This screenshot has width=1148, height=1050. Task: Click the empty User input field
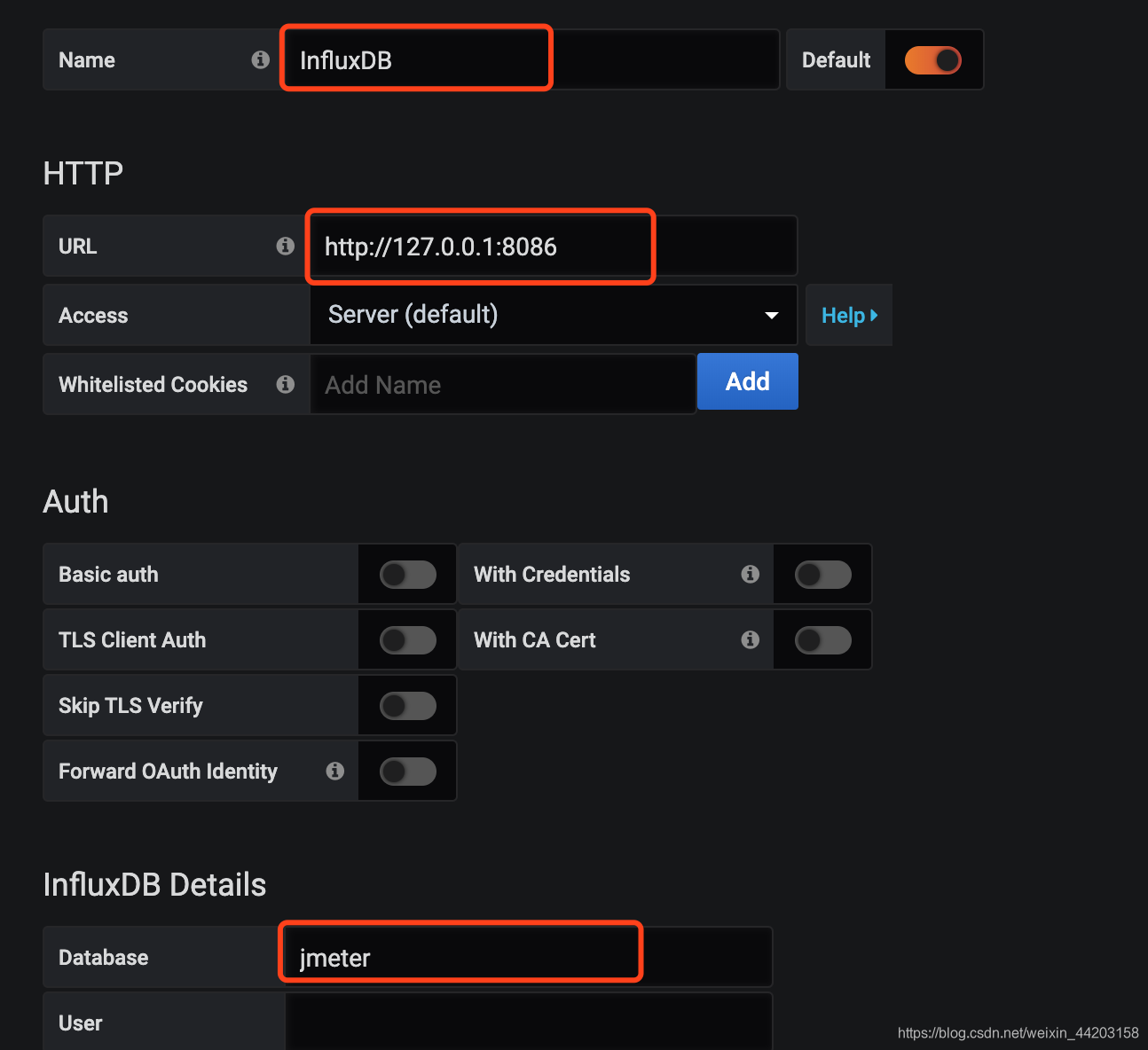529,1022
